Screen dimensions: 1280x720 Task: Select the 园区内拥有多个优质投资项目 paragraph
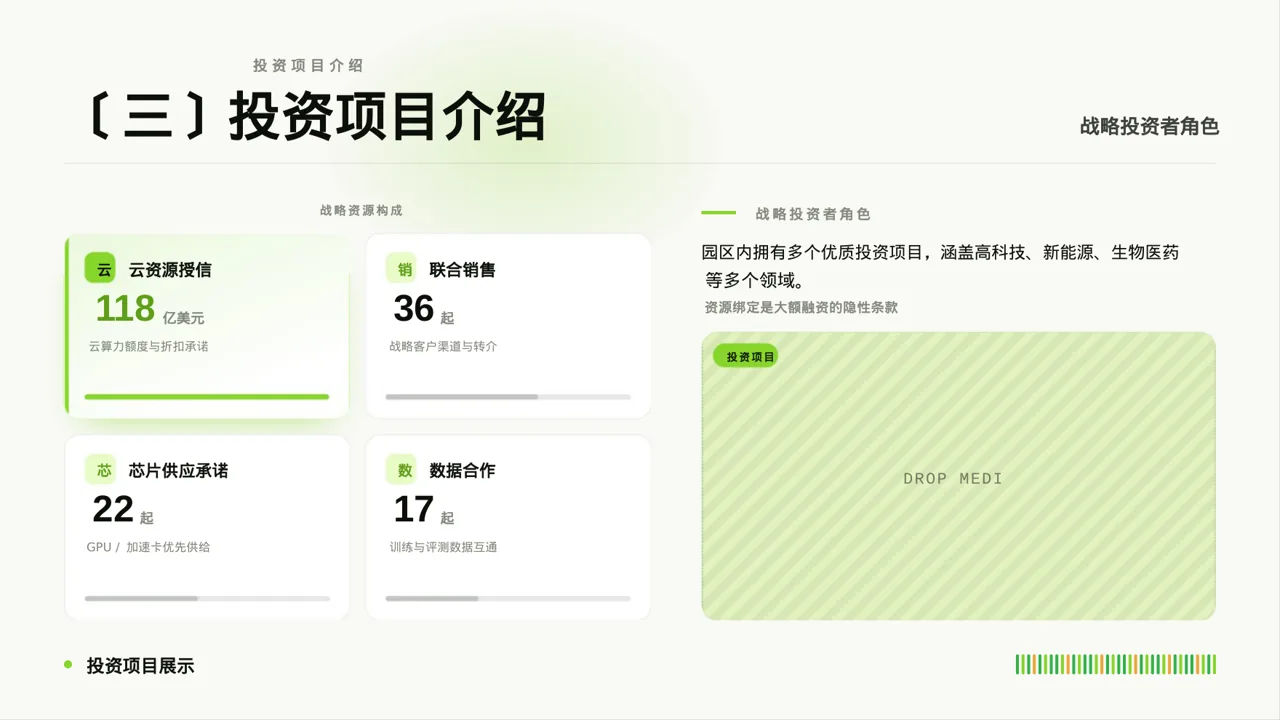(941, 266)
